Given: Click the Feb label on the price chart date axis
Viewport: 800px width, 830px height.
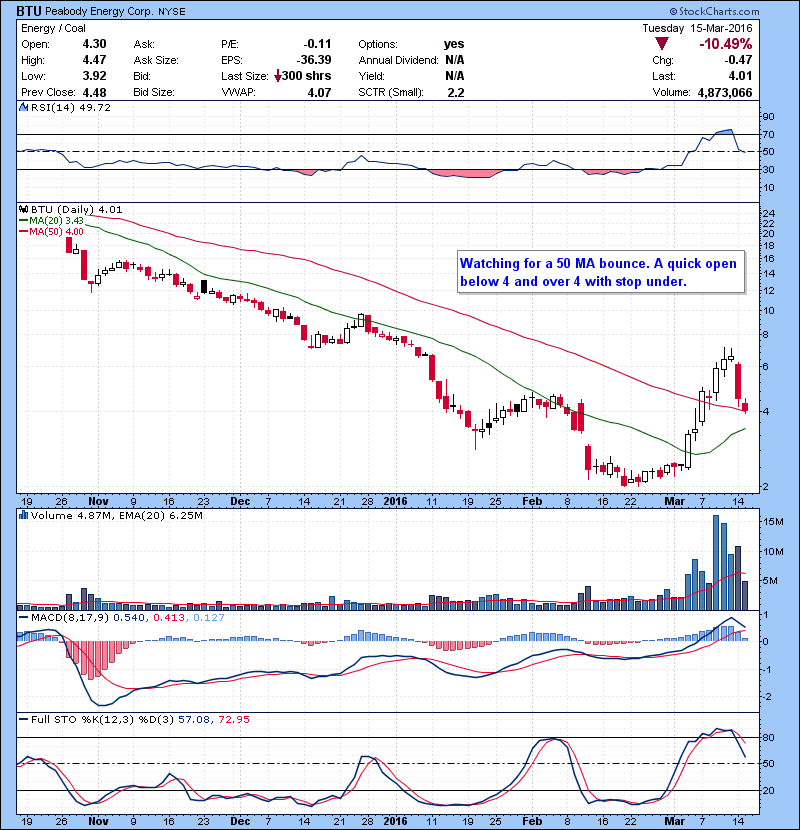Looking at the screenshot, I should coord(532,501).
